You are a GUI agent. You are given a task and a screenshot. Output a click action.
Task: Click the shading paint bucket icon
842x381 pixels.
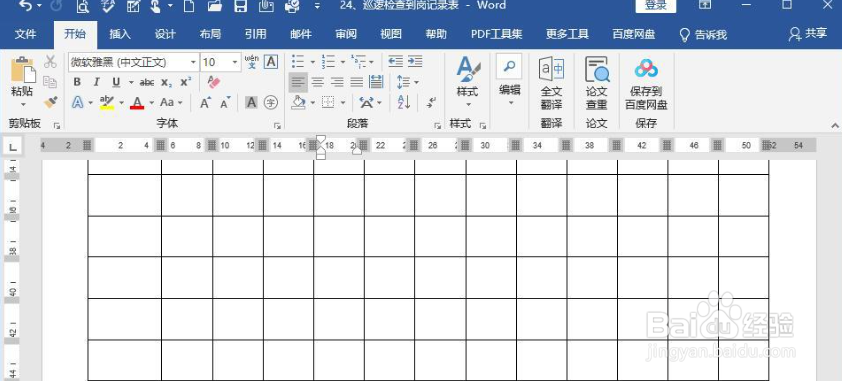[299, 102]
